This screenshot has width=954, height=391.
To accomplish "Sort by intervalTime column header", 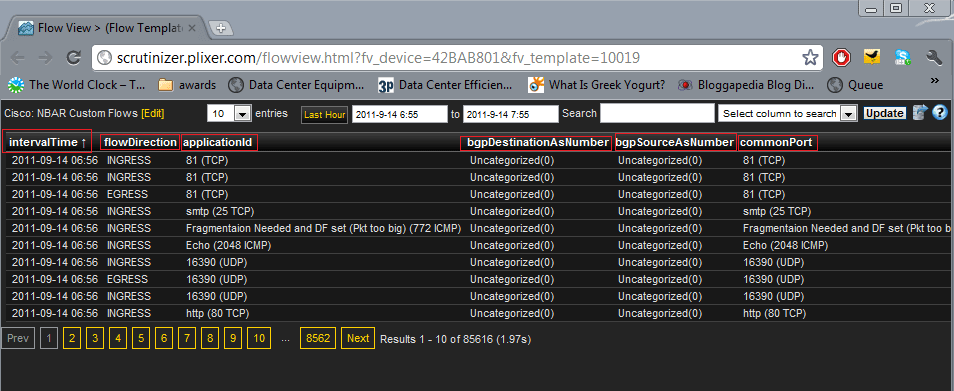I will coord(47,142).
